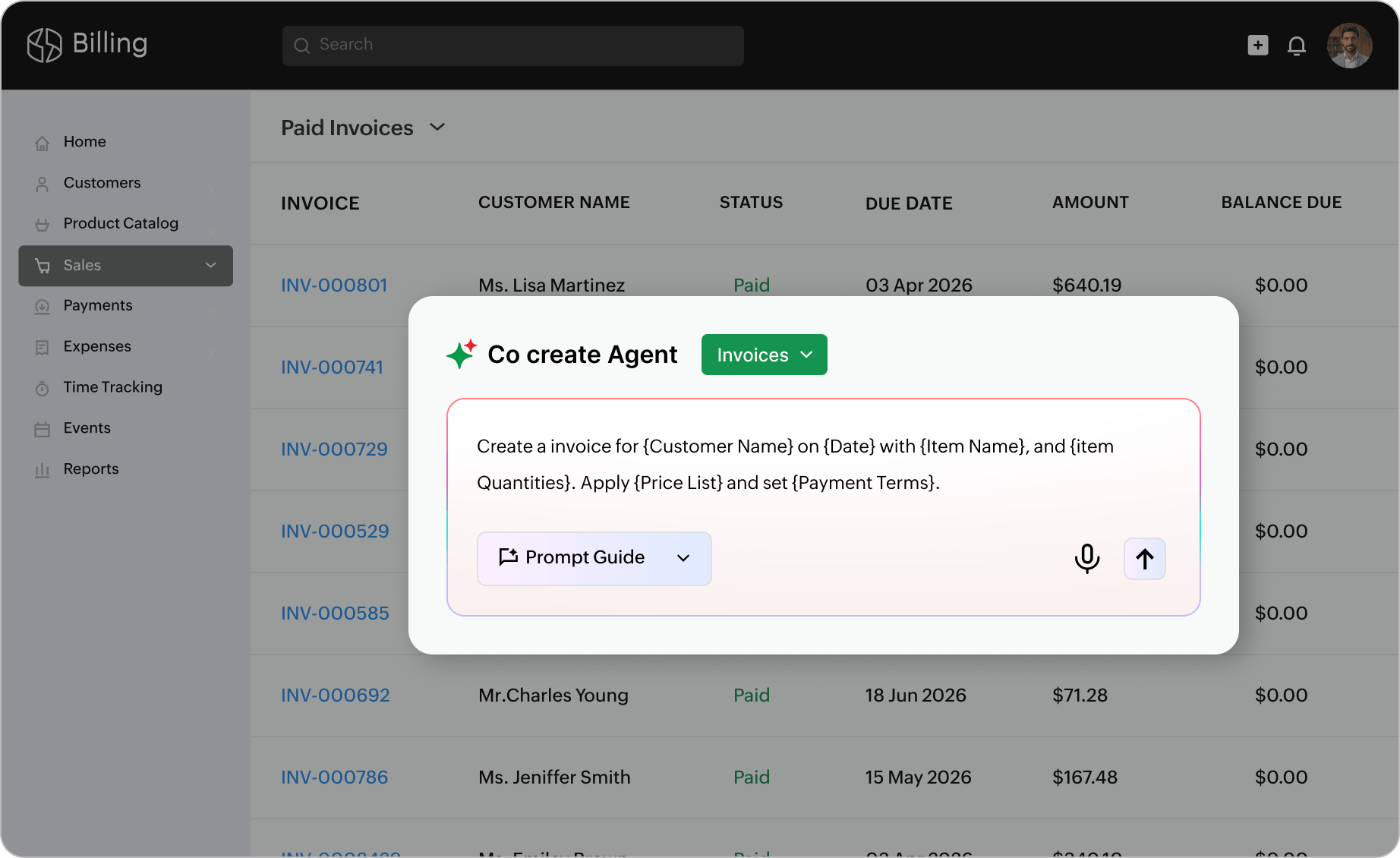
Task: Open the Paid Invoices view dropdown
Action: pyautogui.click(x=437, y=127)
